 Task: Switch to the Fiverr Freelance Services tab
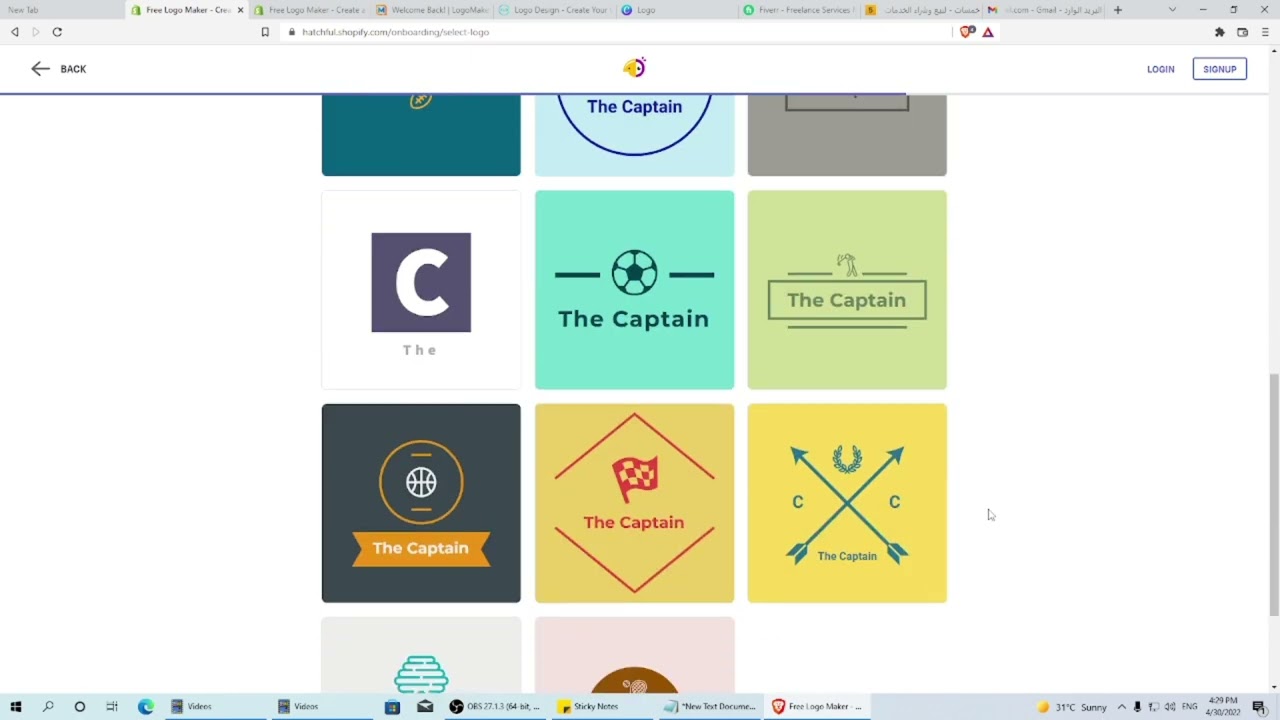799,10
